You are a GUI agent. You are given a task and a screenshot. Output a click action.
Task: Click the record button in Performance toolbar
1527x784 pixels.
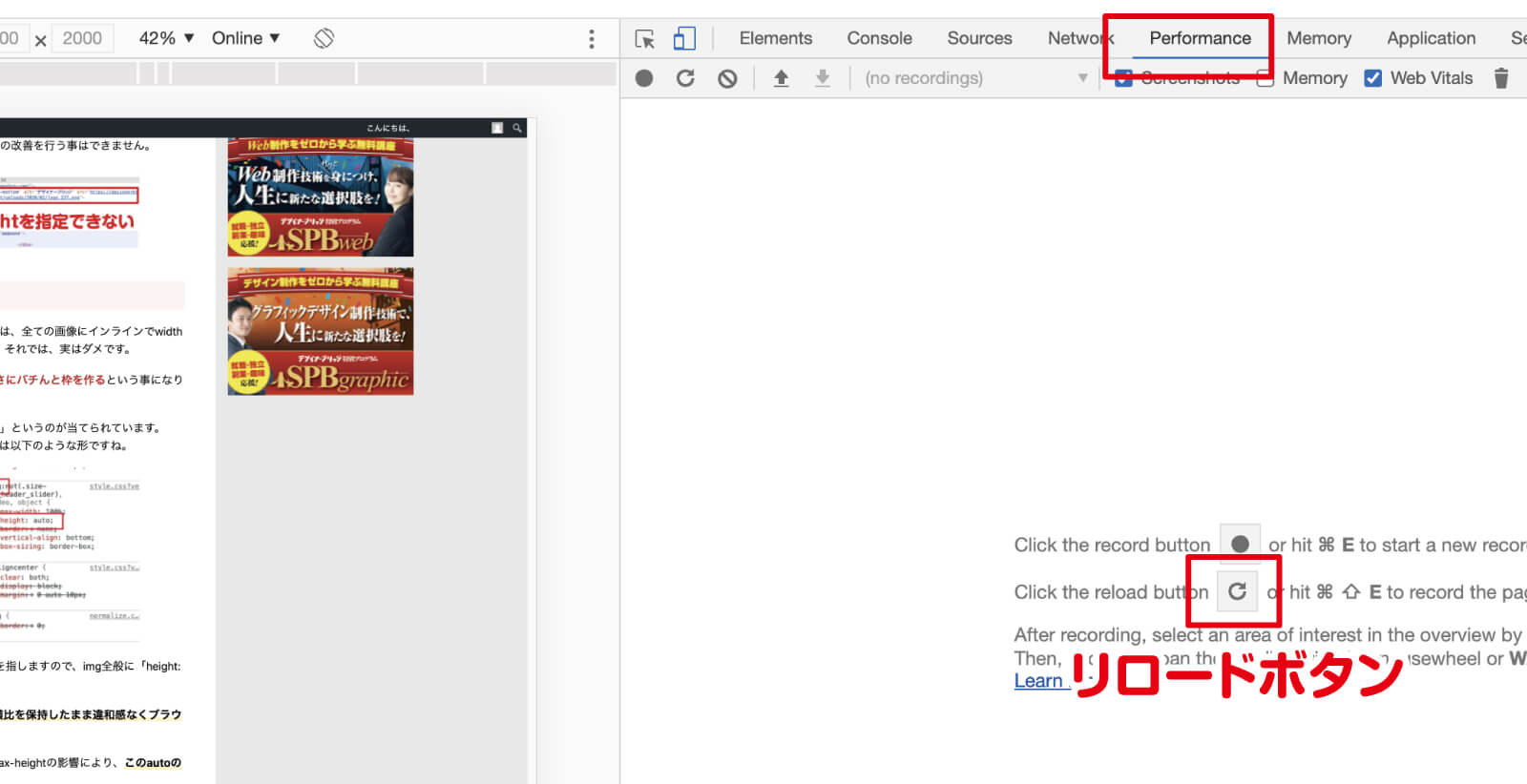click(x=644, y=78)
